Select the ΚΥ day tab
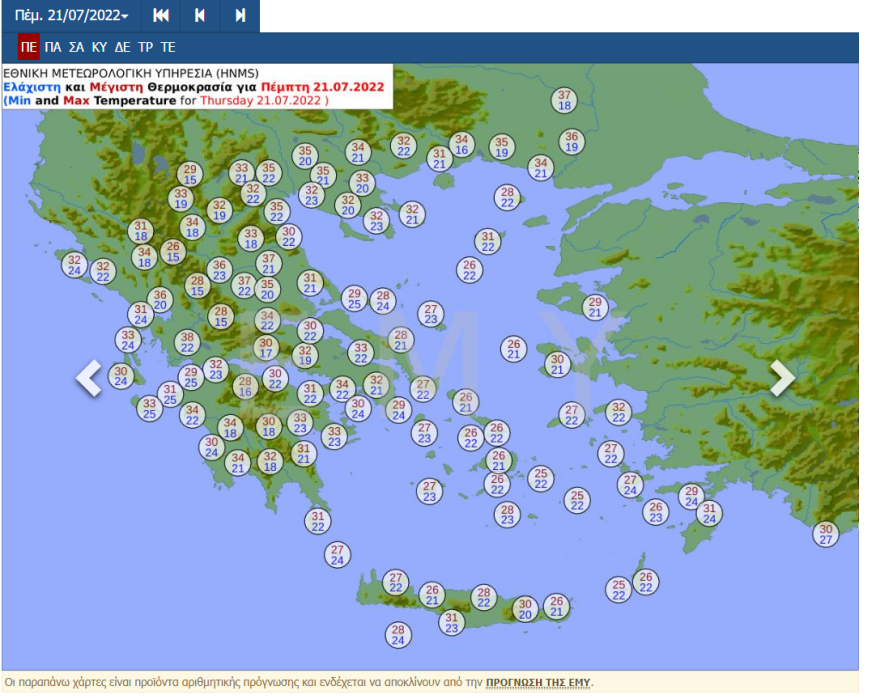Image resolution: width=880 pixels, height=699 pixels. pyautogui.click(x=99, y=47)
